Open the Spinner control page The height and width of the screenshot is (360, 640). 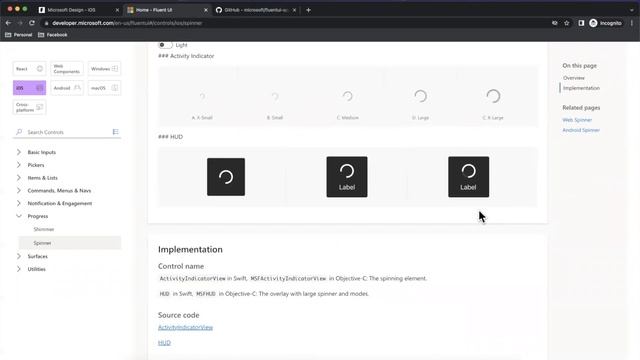point(70,243)
